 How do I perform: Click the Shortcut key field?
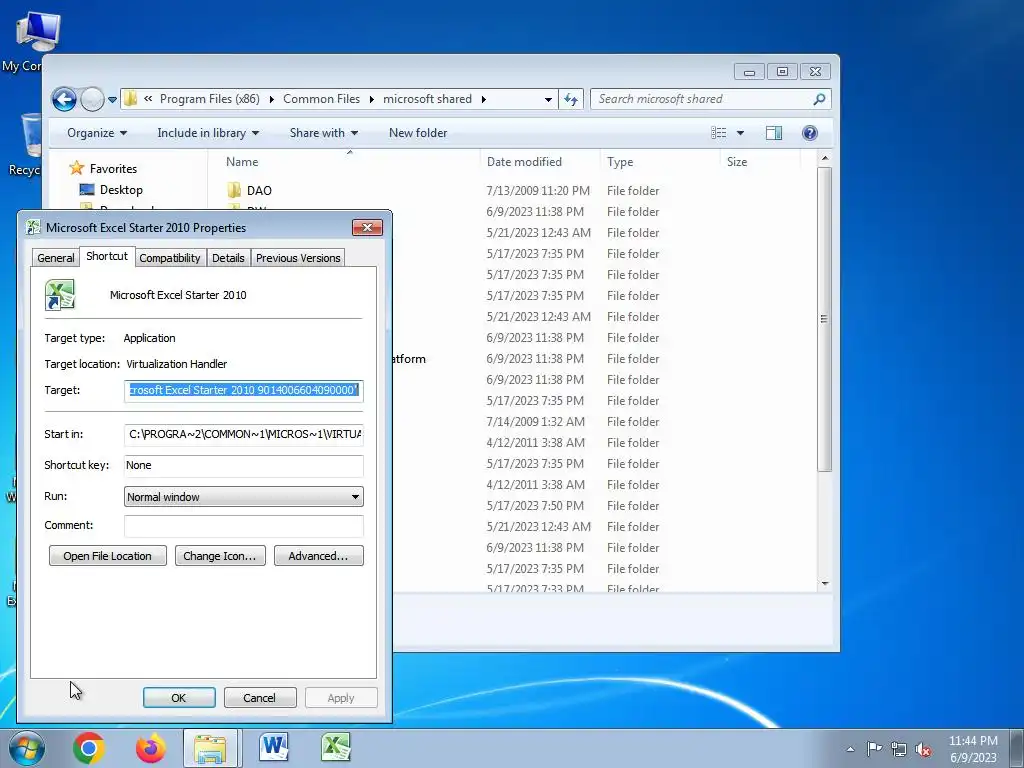tap(244, 466)
